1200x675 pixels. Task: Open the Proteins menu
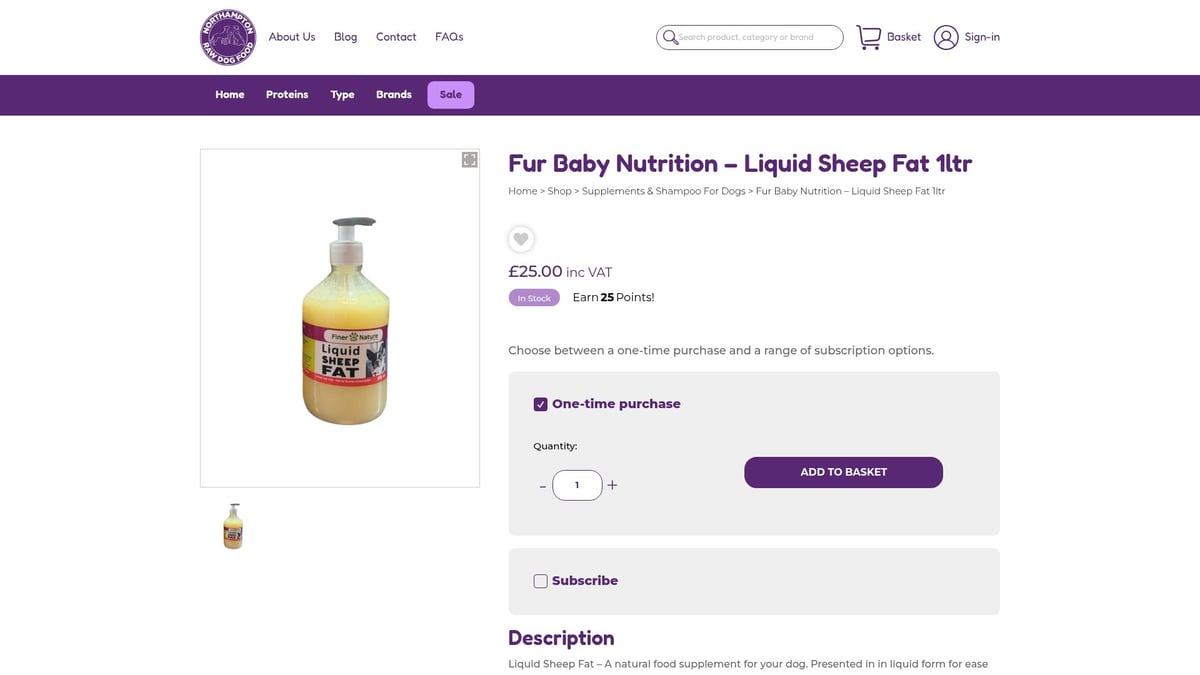(287, 94)
